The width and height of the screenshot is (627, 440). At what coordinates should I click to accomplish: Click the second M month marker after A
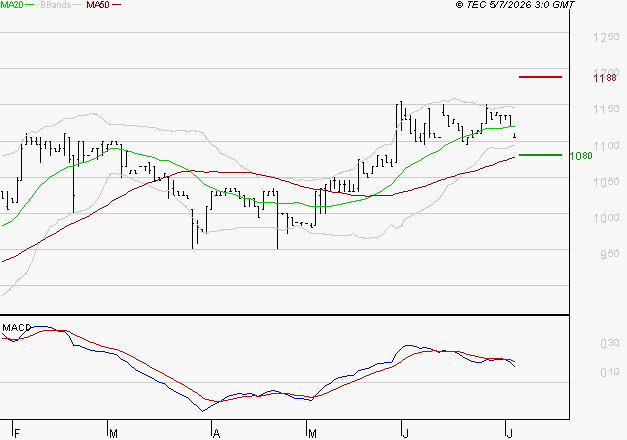tap(312, 433)
